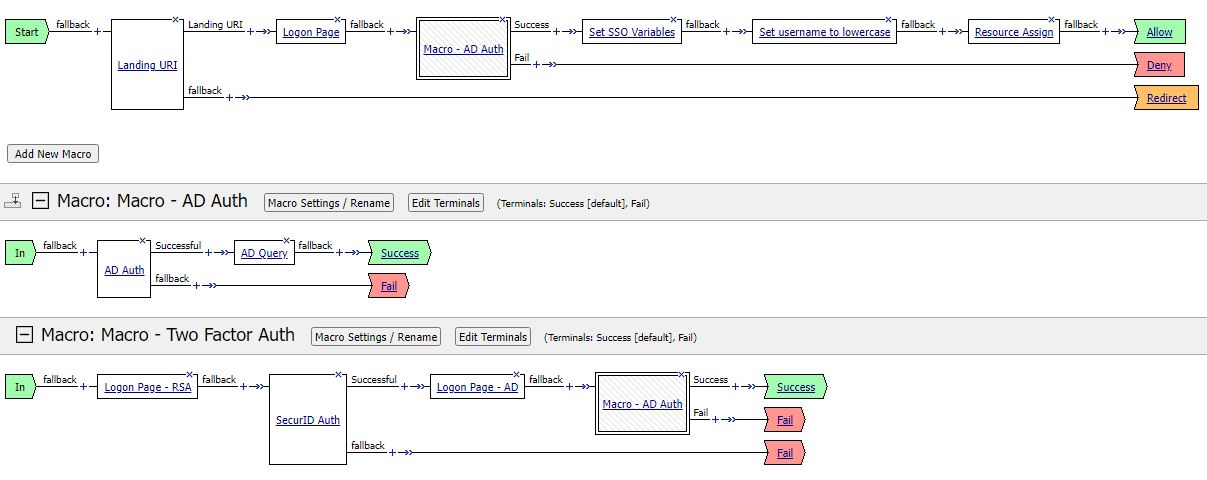Screen dimensions: 1207x480
Task: Add item on main policy Fail branch before Deny
Action: click(x=537, y=64)
